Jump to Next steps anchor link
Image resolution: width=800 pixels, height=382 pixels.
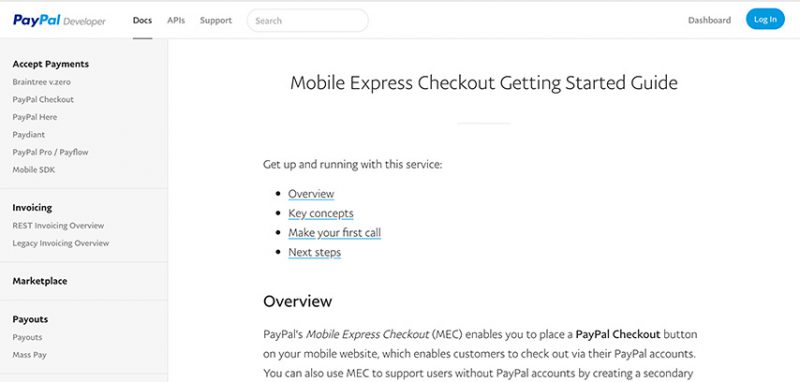click(x=314, y=252)
